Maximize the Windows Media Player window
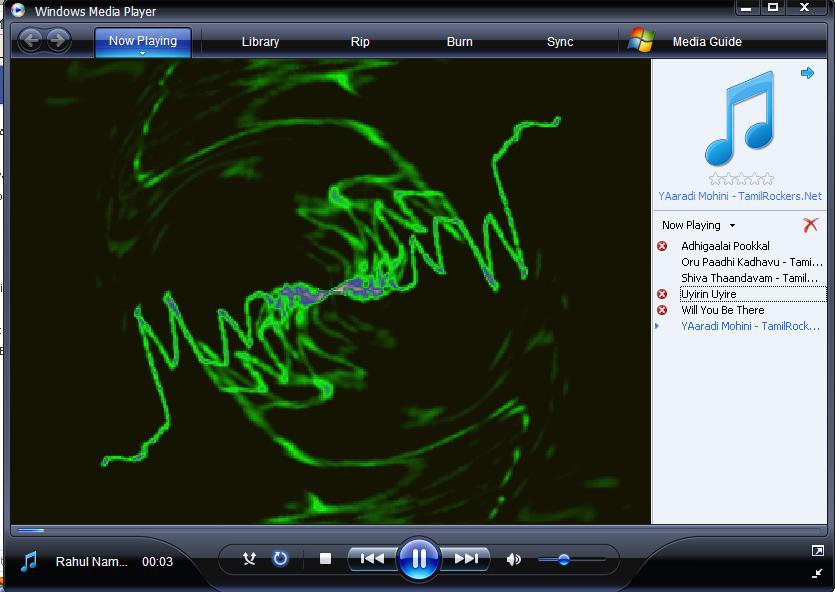The height and width of the screenshot is (592, 835). tap(773, 7)
